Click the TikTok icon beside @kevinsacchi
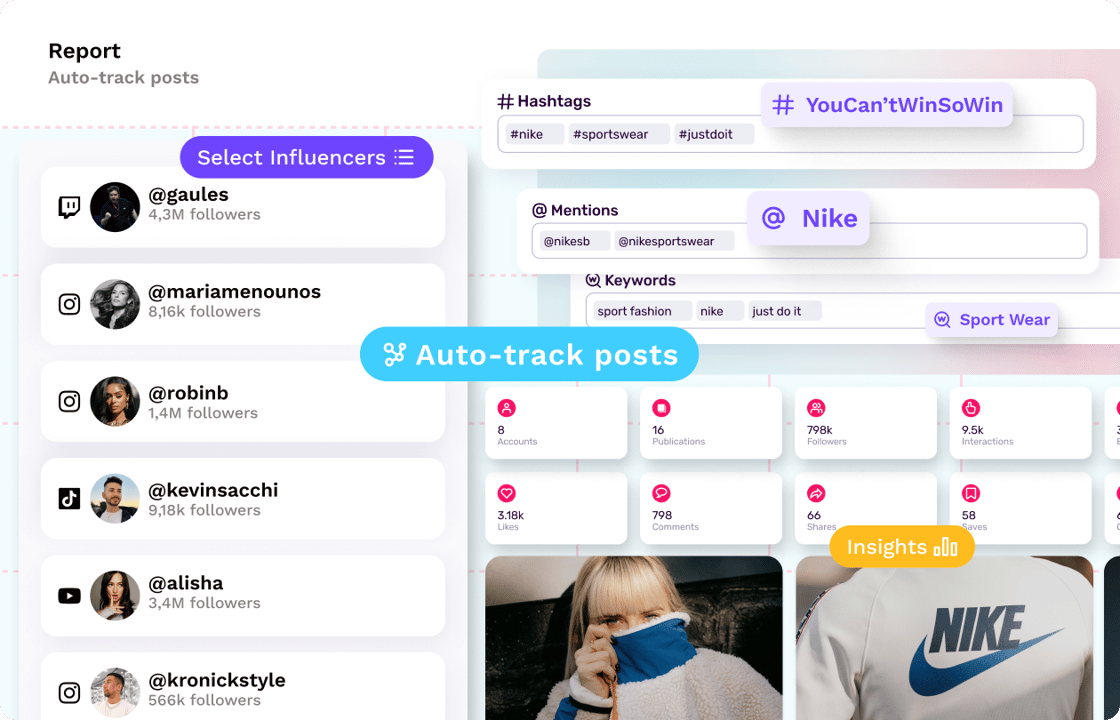 [x=69, y=498]
